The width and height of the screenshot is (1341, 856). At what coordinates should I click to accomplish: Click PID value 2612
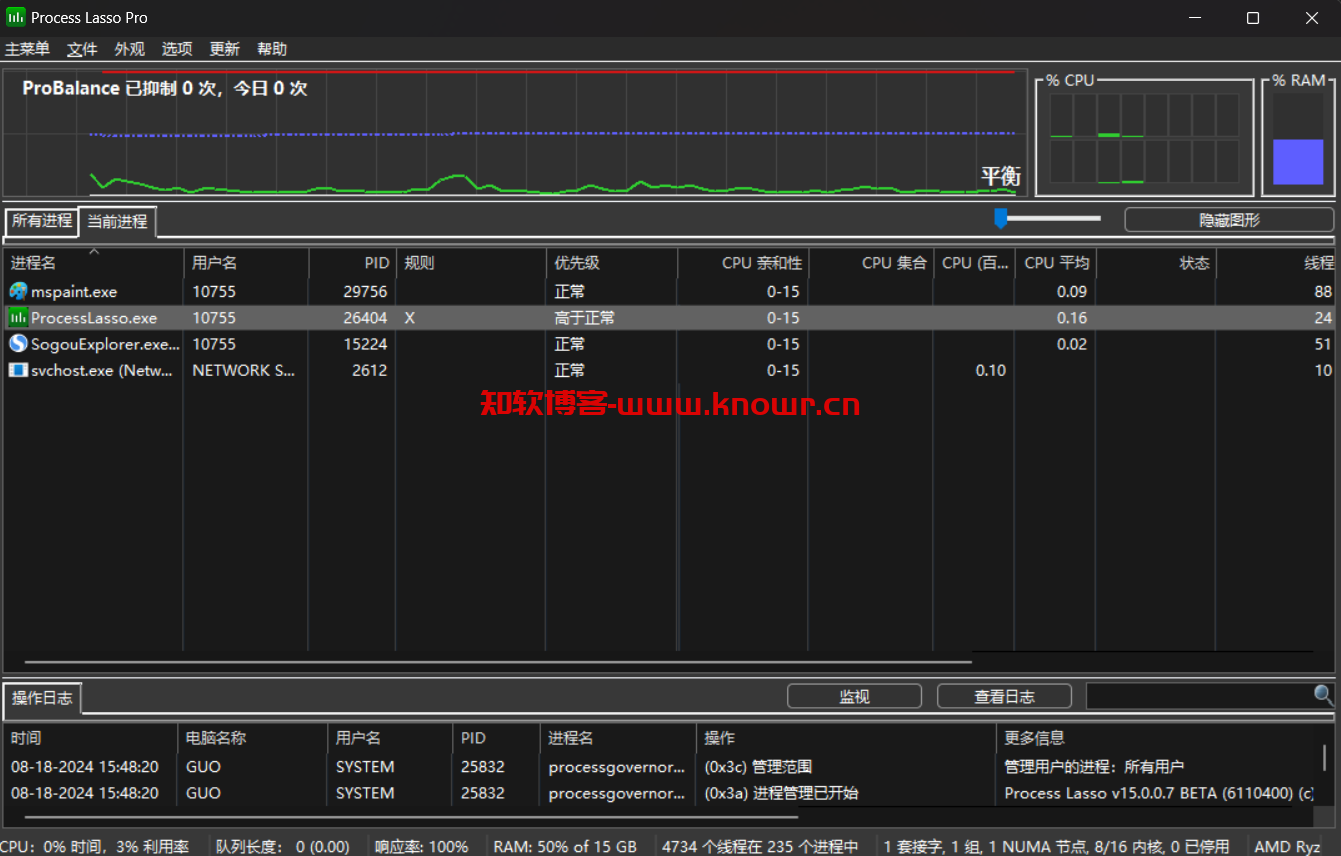[x=370, y=370]
